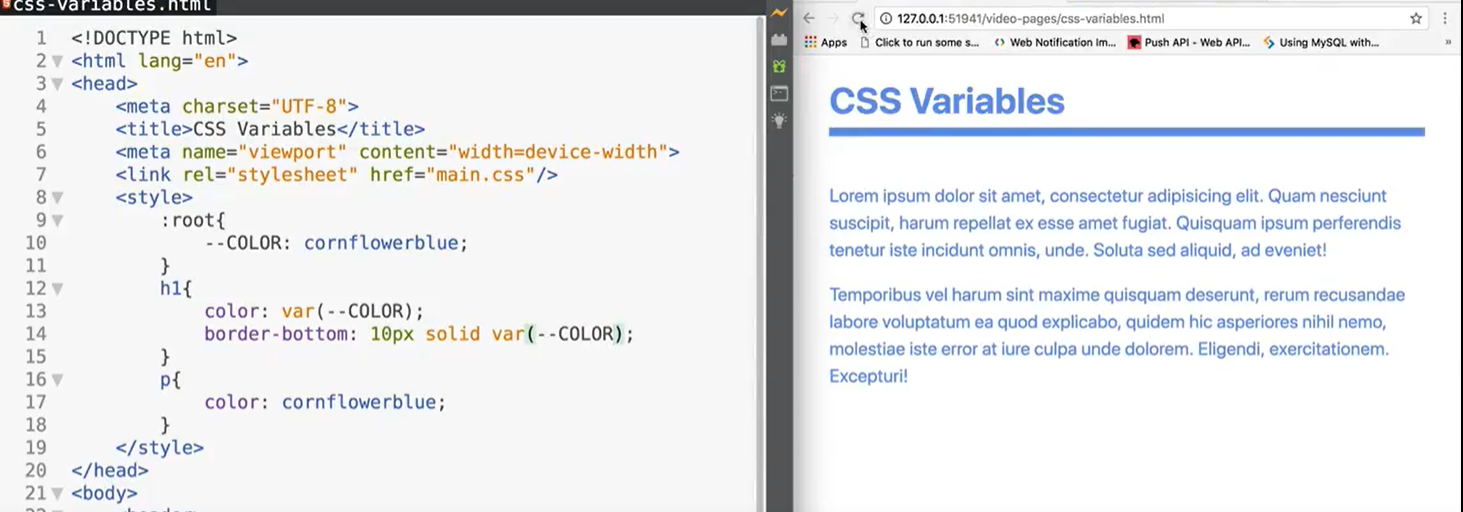Screen dimensions: 1463x512
Task: Click the browser back arrow
Action: (809, 18)
